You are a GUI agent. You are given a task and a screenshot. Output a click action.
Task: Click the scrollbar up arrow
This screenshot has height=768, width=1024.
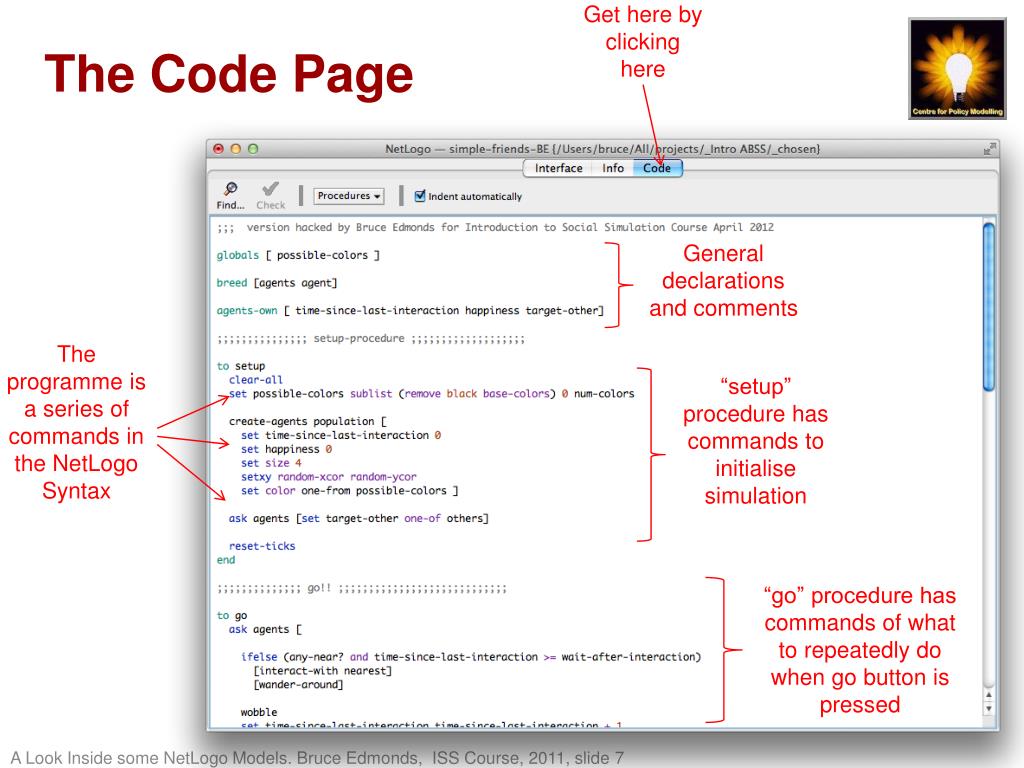[x=989, y=696]
